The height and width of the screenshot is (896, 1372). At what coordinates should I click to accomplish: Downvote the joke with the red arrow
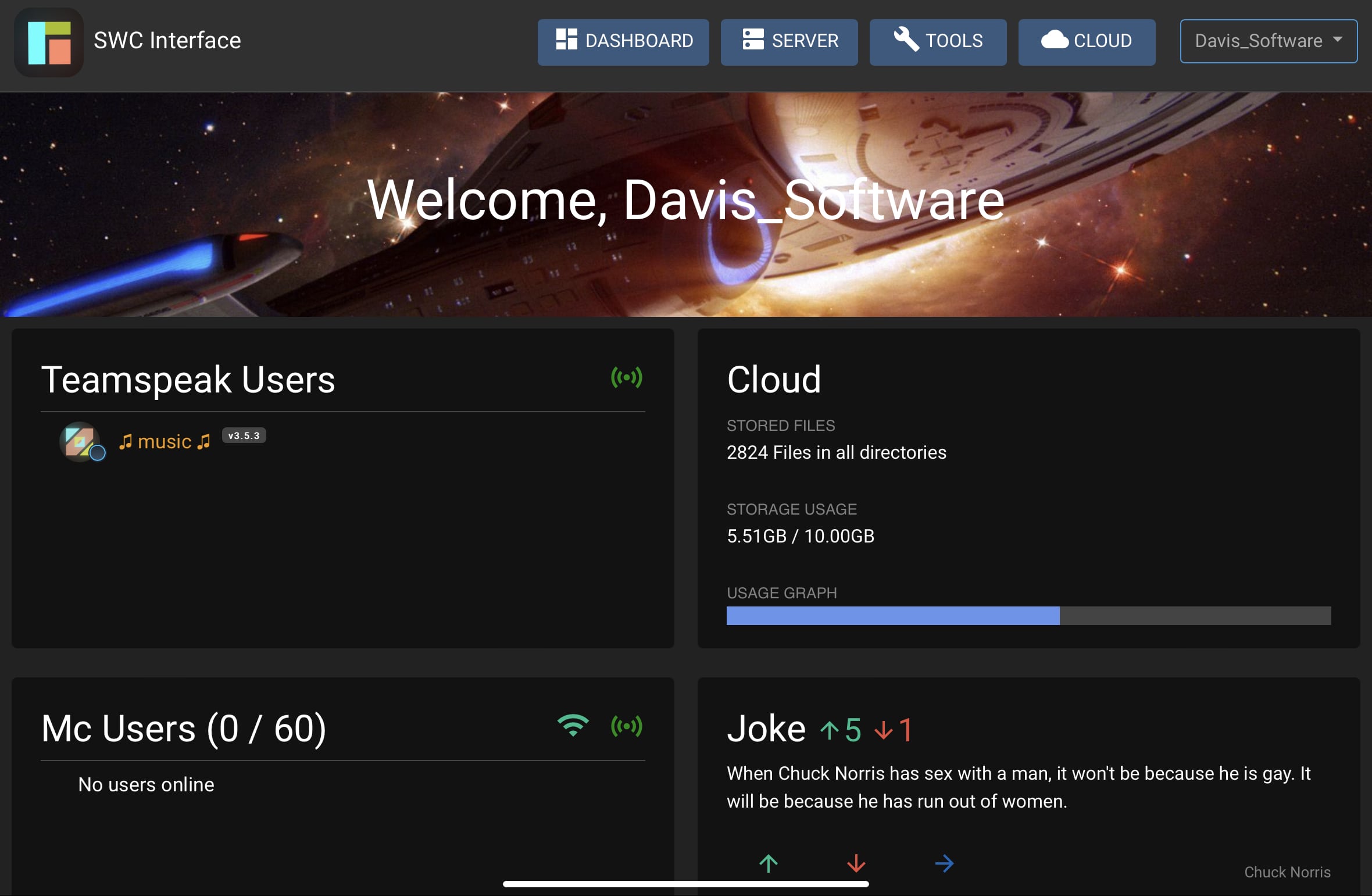point(855,863)
